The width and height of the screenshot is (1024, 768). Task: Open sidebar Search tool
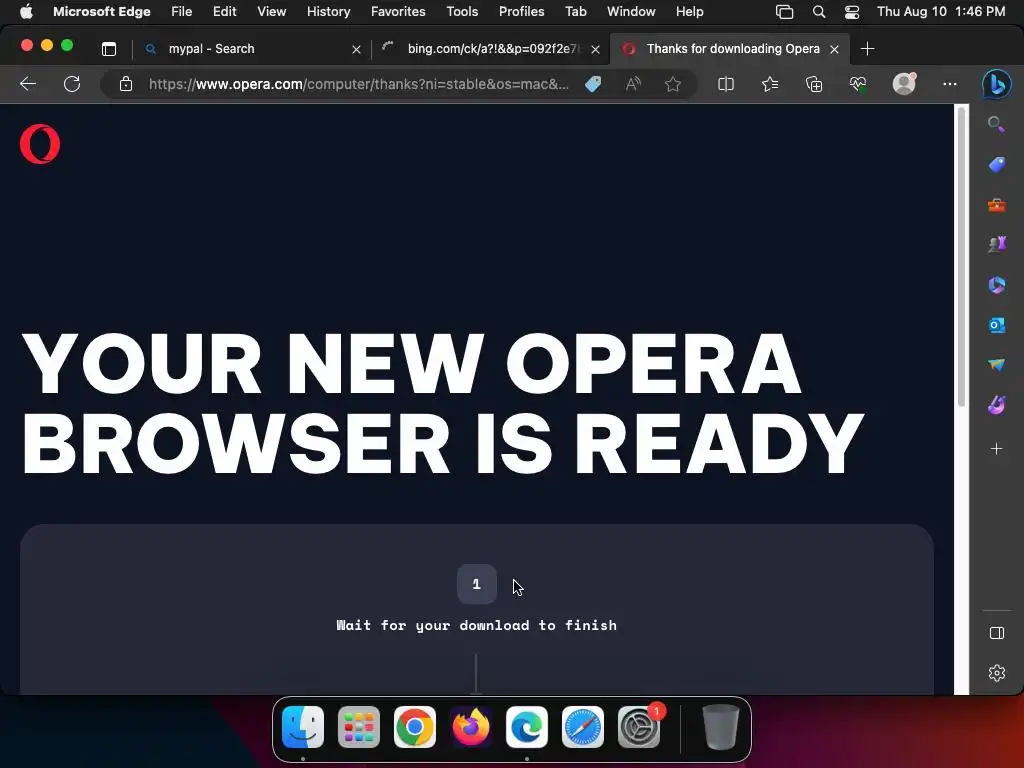click(x=996, y=124)
